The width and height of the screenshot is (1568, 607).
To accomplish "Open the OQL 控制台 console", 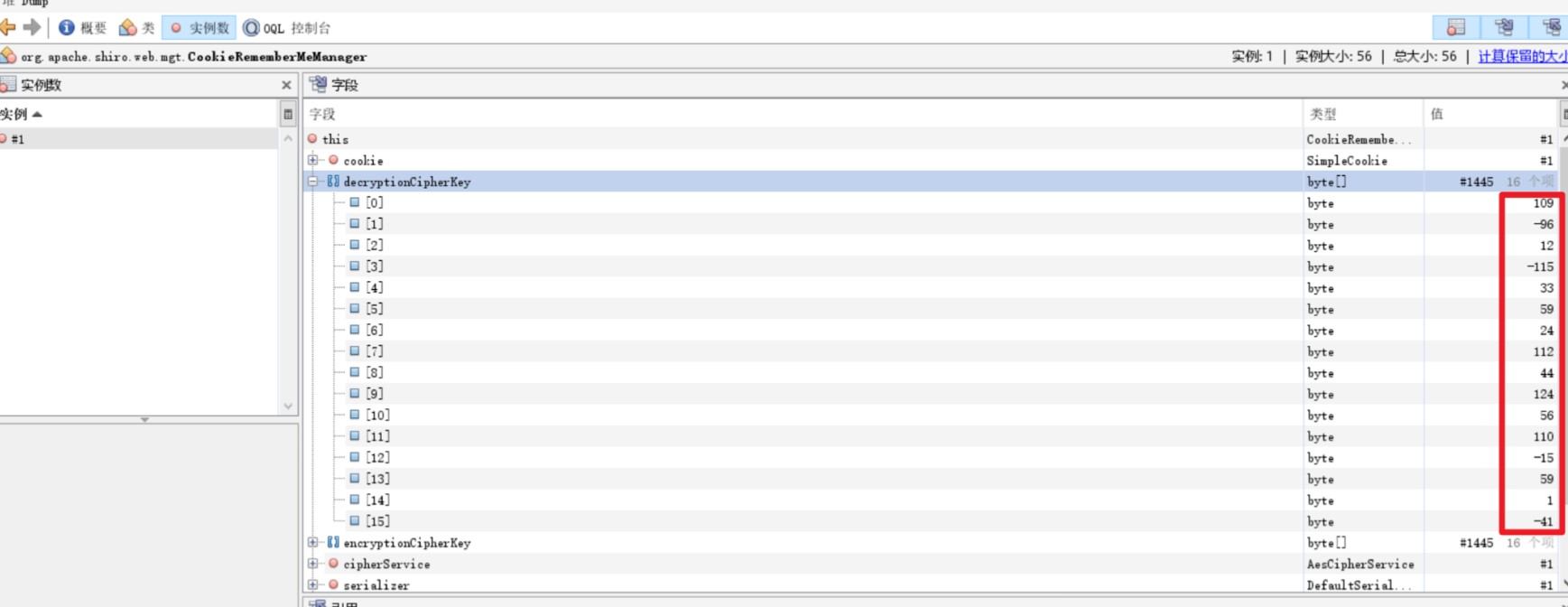I will [287, 28].
